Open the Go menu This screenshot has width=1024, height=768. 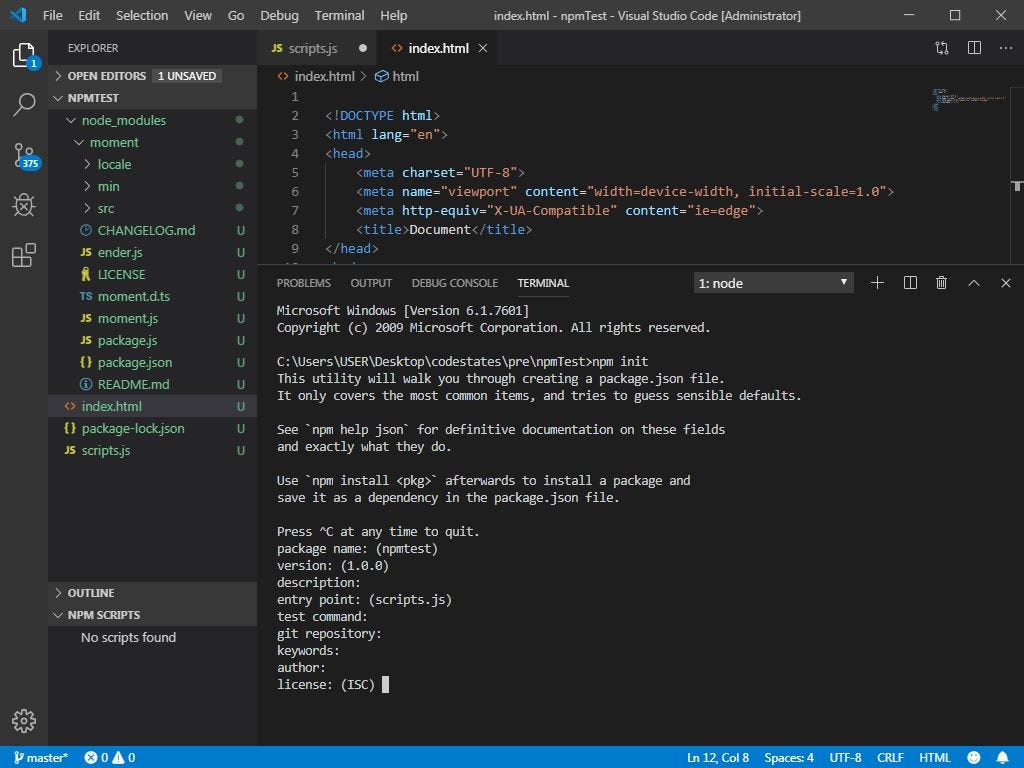tap(236, 15)
